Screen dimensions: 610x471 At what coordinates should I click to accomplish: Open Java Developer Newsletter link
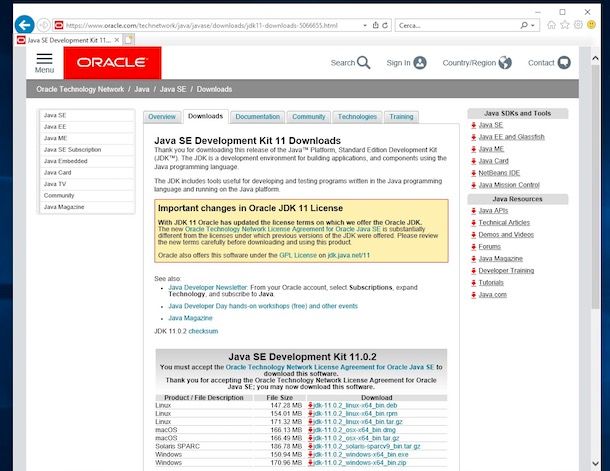pos(208,287)
